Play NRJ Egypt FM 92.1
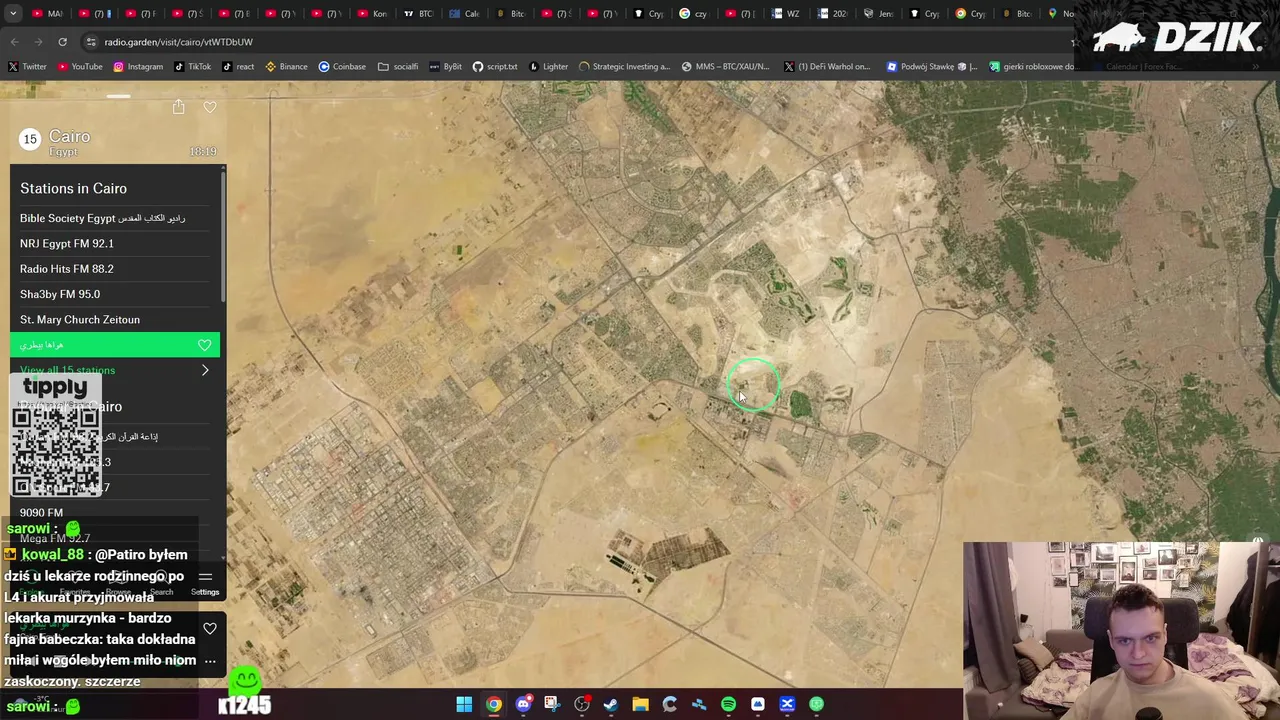 point(115,243)
